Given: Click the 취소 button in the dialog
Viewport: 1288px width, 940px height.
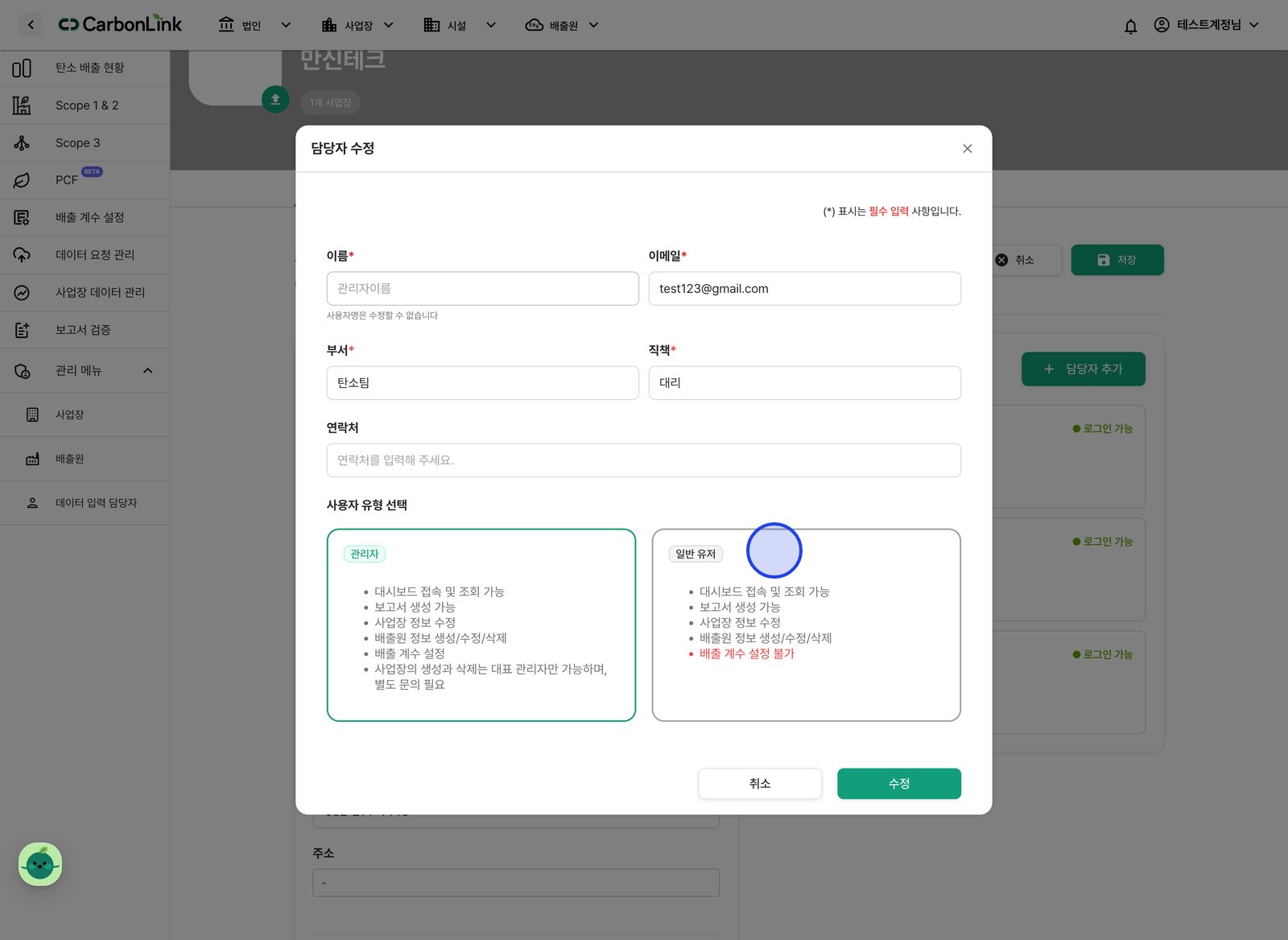Looking at the screenshot, I should pyautogui.click(x=760, y=784).
